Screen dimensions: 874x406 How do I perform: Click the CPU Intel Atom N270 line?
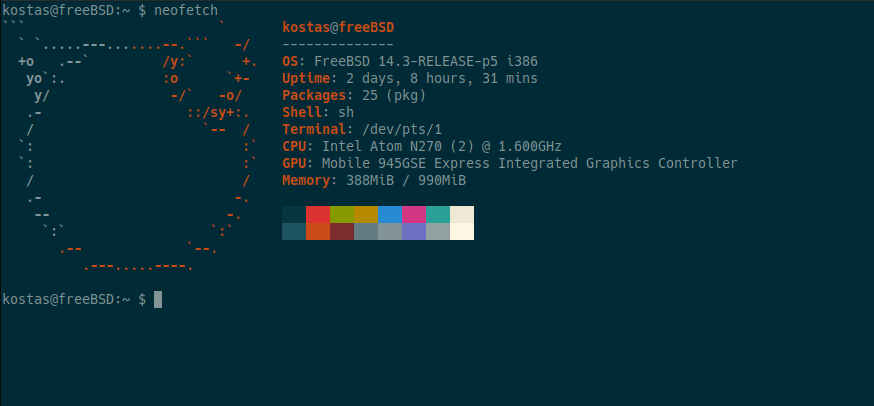[x=410, y=146]
